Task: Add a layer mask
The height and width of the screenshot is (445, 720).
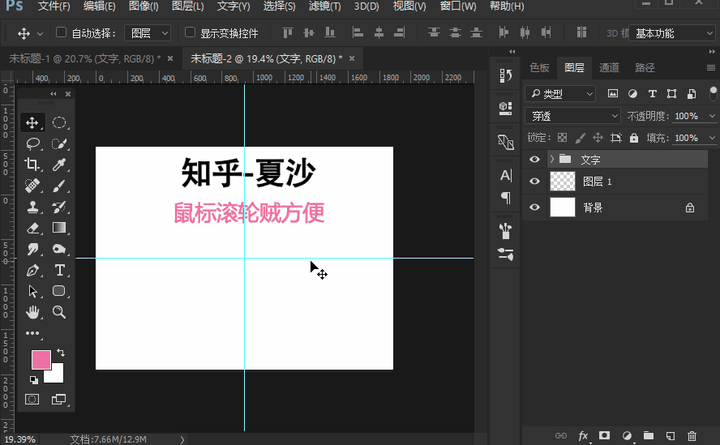Action: click(x=604, y=435)
